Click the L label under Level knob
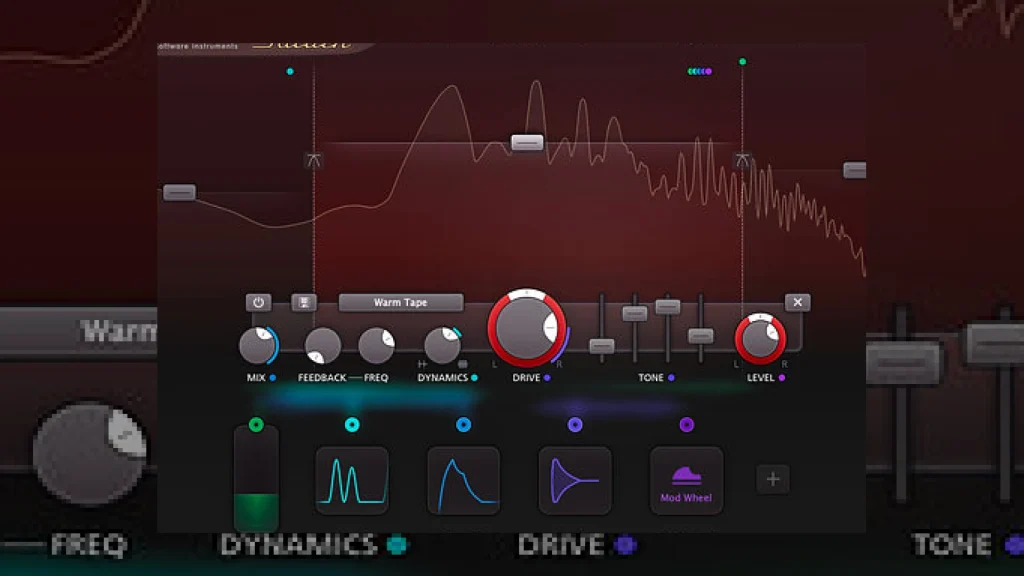This screenshot has width=1024, height=576. (x=736, y=364)
